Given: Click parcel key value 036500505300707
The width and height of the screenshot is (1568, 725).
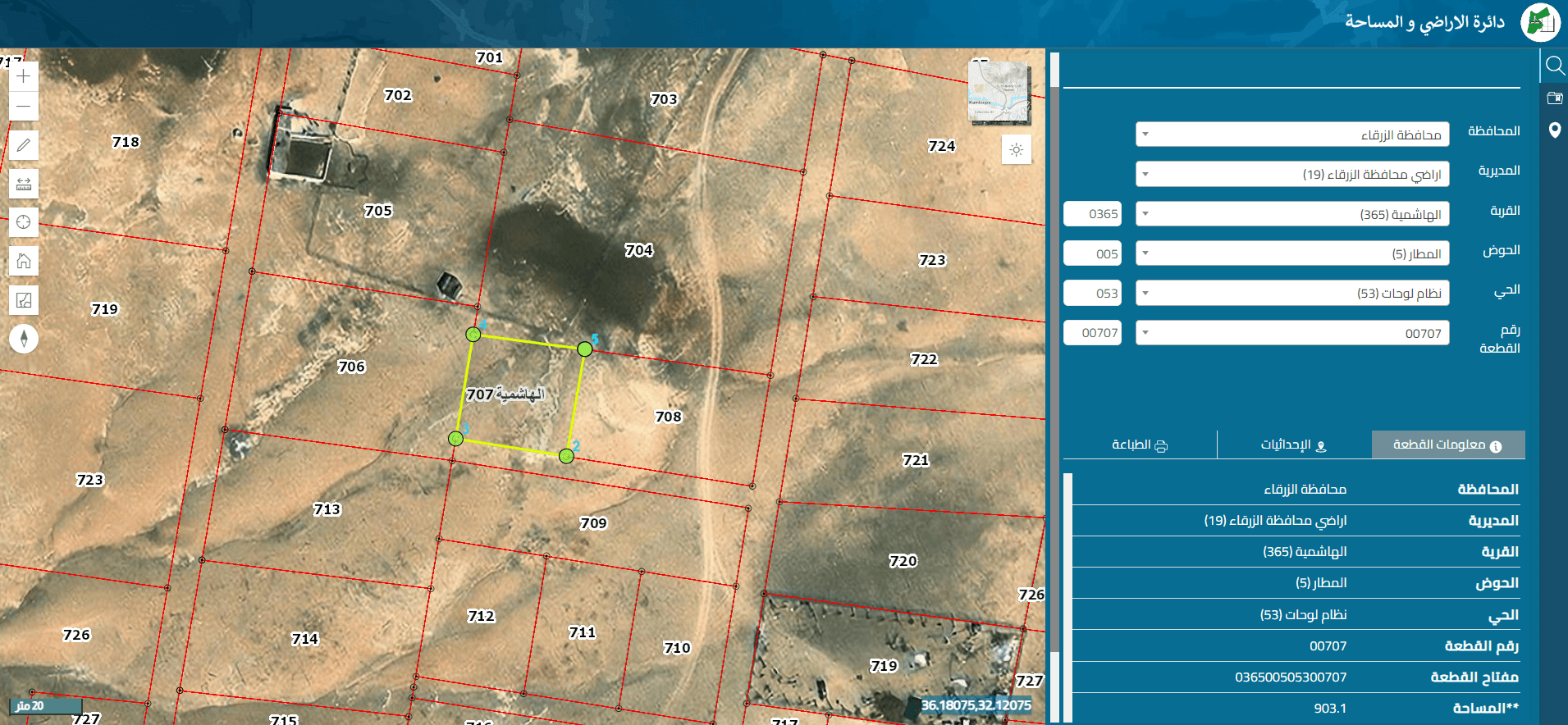Looking at the screenshot, I should (1291, 677).
